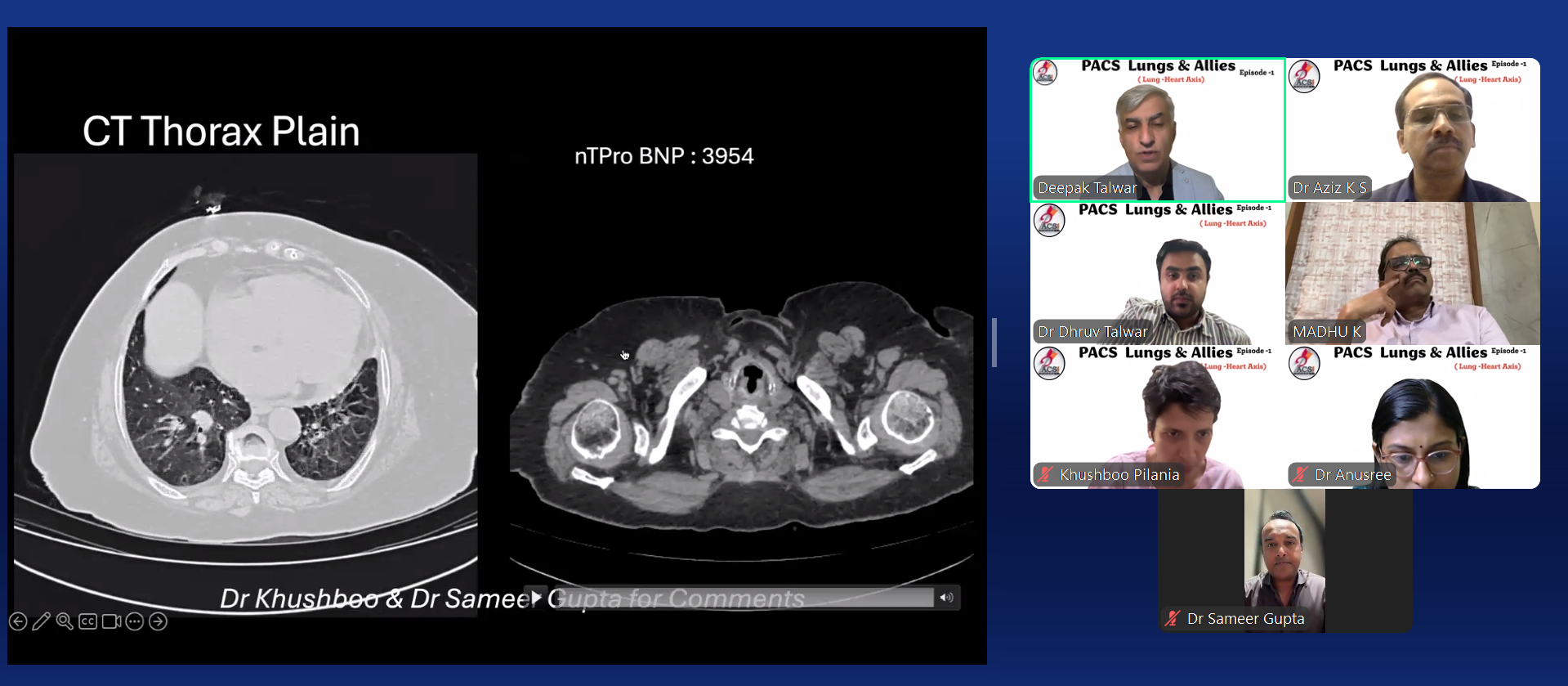Screen dimensions: 1568x686
Task: Click Dr Anusree's muted microphone icon
Action: (x=1301, y=474)
